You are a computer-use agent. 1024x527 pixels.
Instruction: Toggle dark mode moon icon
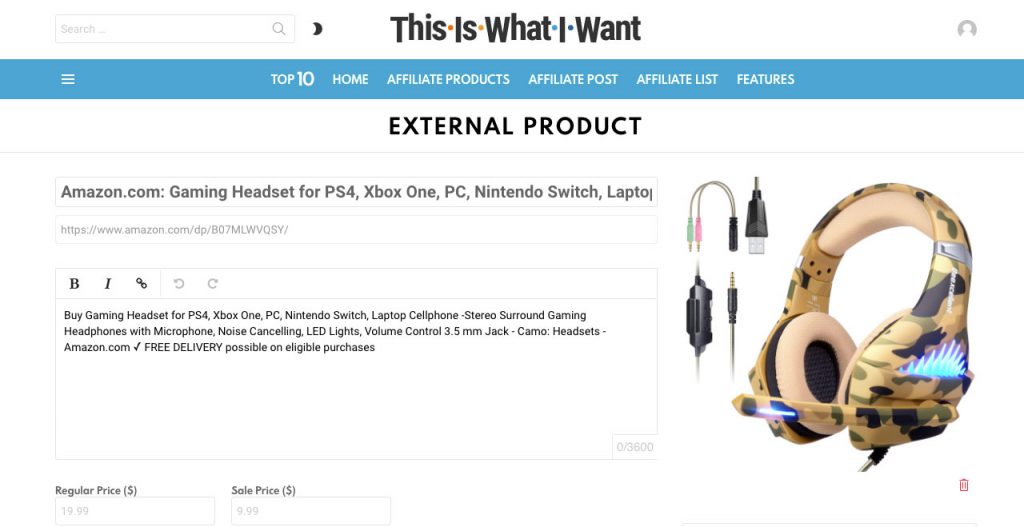pos(317,29)
